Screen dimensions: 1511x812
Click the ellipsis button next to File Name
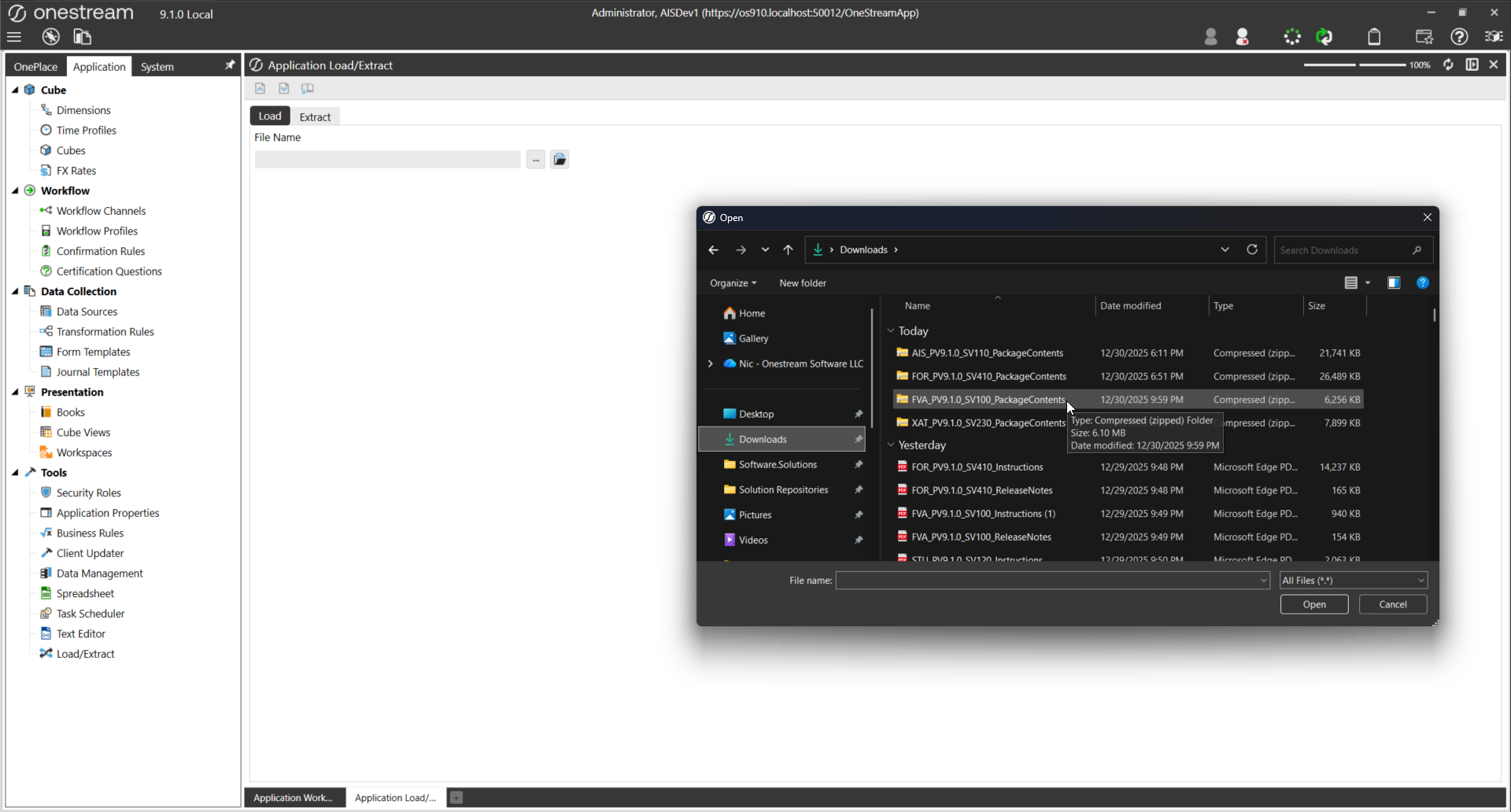pos(535,160)
